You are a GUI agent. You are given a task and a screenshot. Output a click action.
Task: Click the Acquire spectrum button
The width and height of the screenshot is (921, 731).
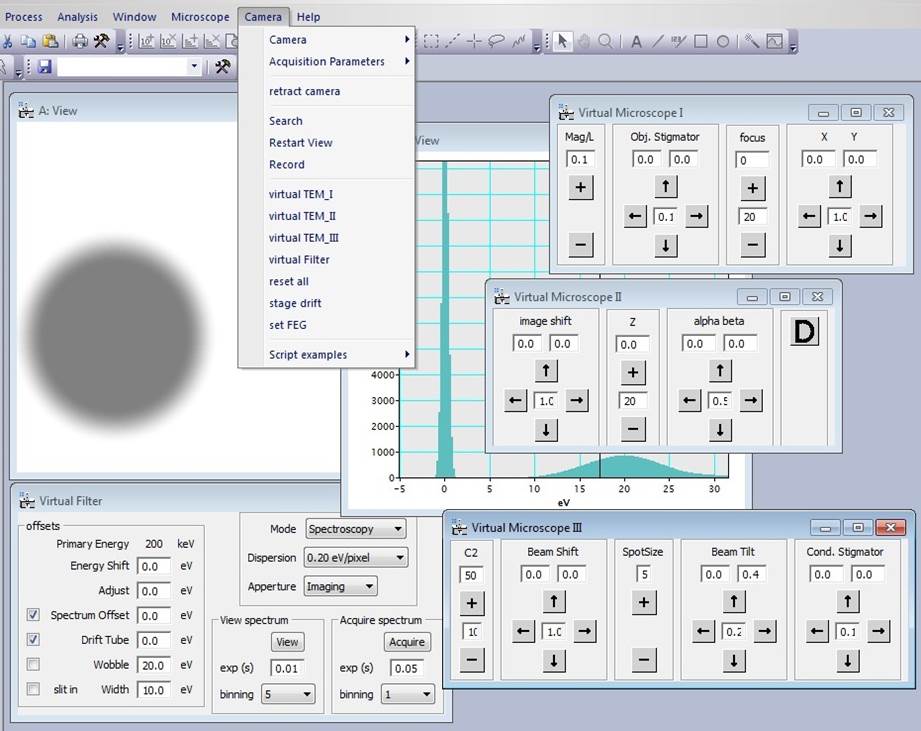tap(406, 642)
